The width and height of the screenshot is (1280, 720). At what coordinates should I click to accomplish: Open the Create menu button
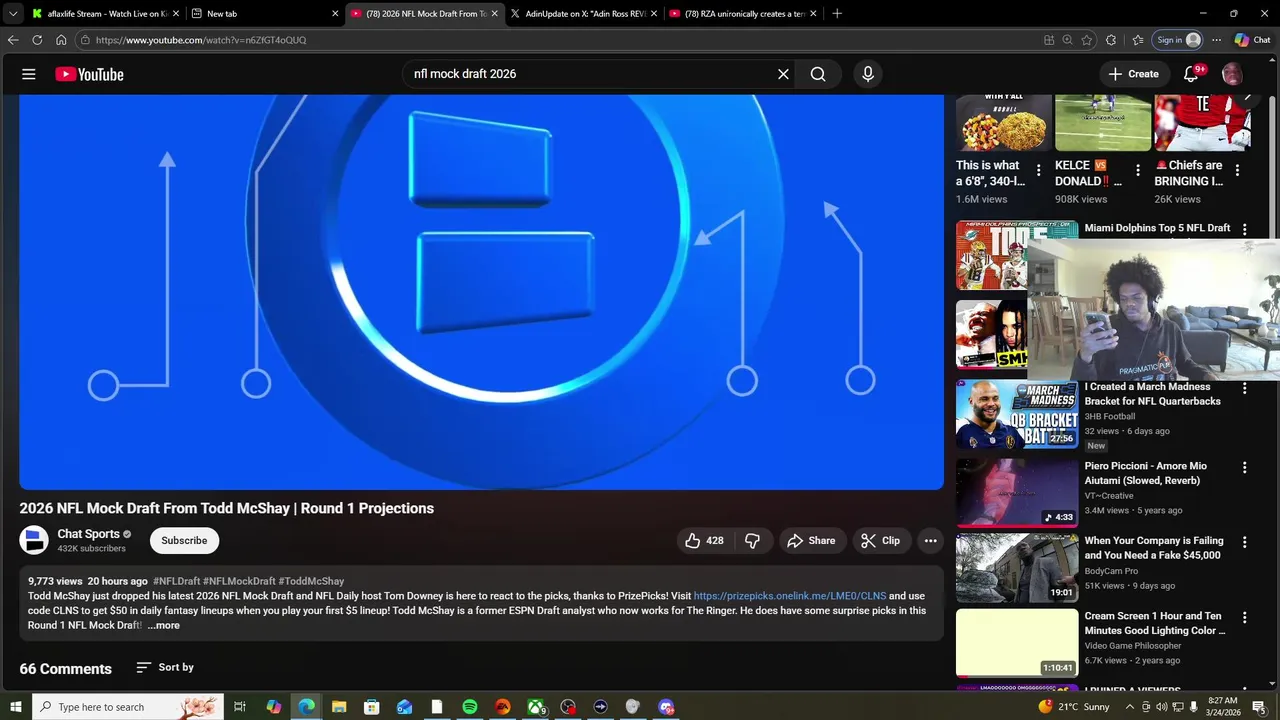[x=1133, y=74]
